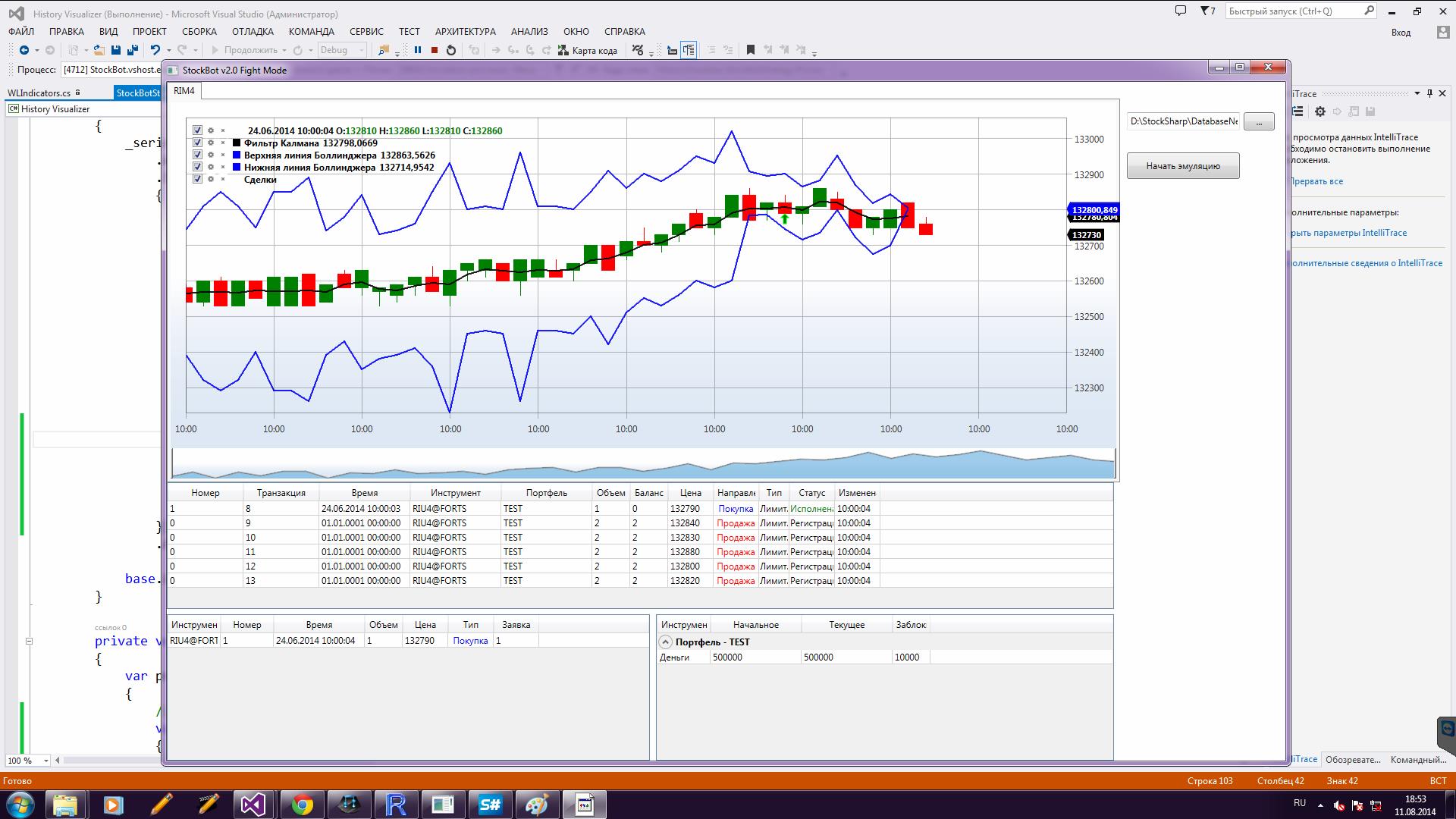Open the S# application in the taskbar

(x=490, y=805)
